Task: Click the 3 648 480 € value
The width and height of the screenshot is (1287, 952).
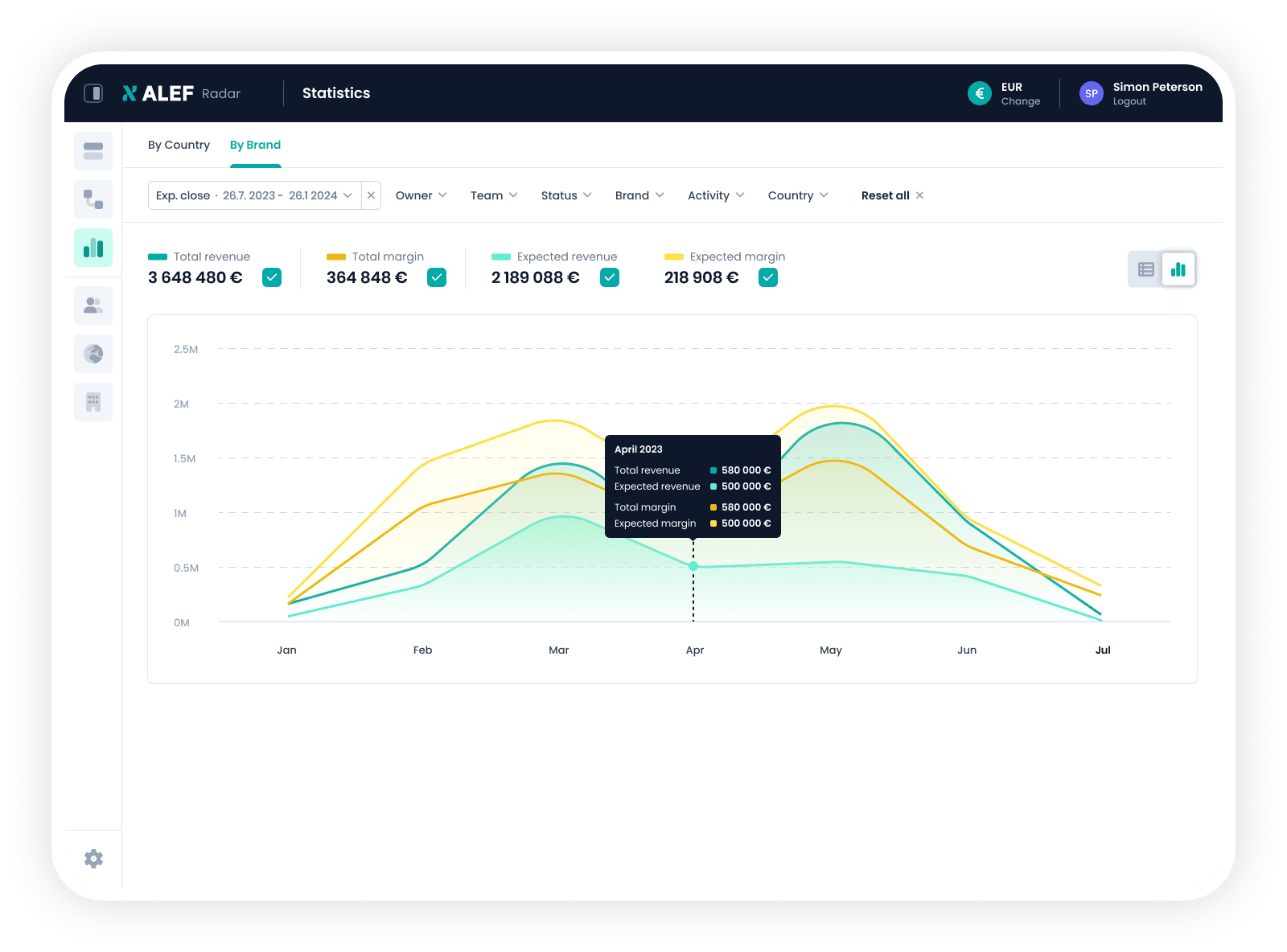Action: click(x=195, y=277)
